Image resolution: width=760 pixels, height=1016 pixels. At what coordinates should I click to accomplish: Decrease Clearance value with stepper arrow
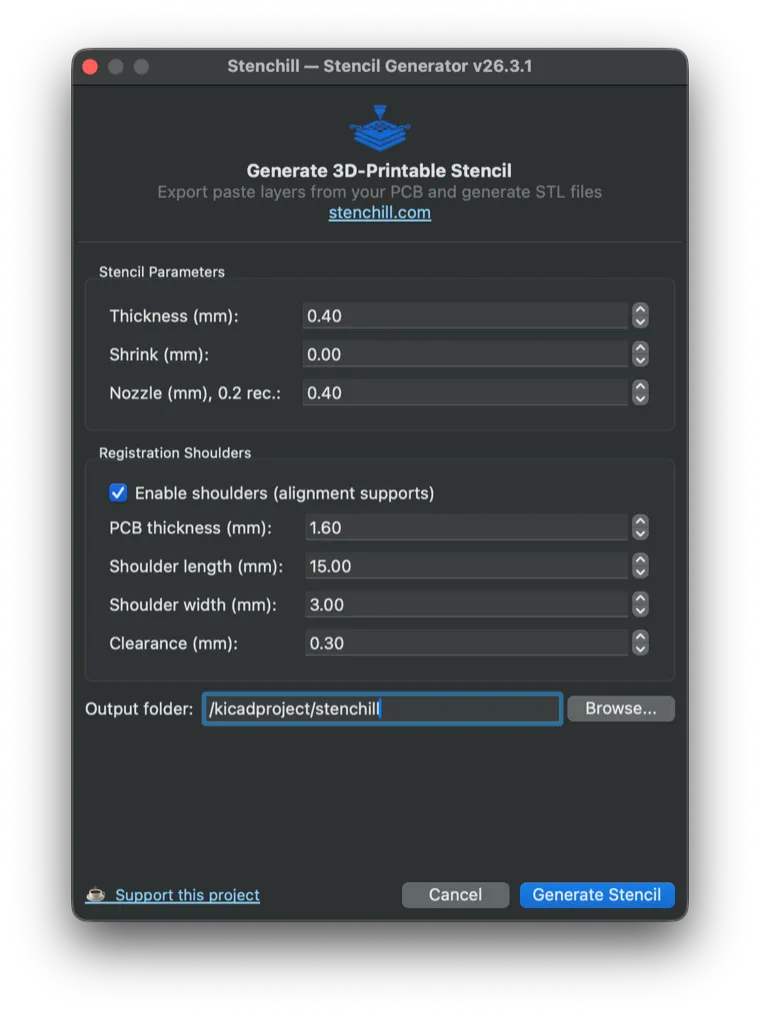(x=639, y=648)
